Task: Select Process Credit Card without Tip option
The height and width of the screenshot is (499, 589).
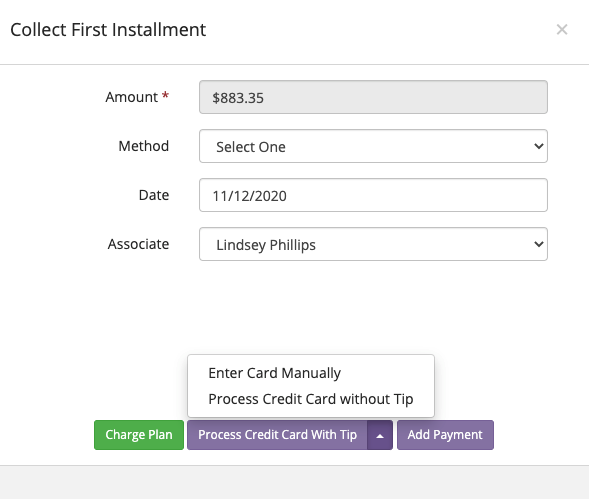Action: pyautogui.click(x=311, y=399)
